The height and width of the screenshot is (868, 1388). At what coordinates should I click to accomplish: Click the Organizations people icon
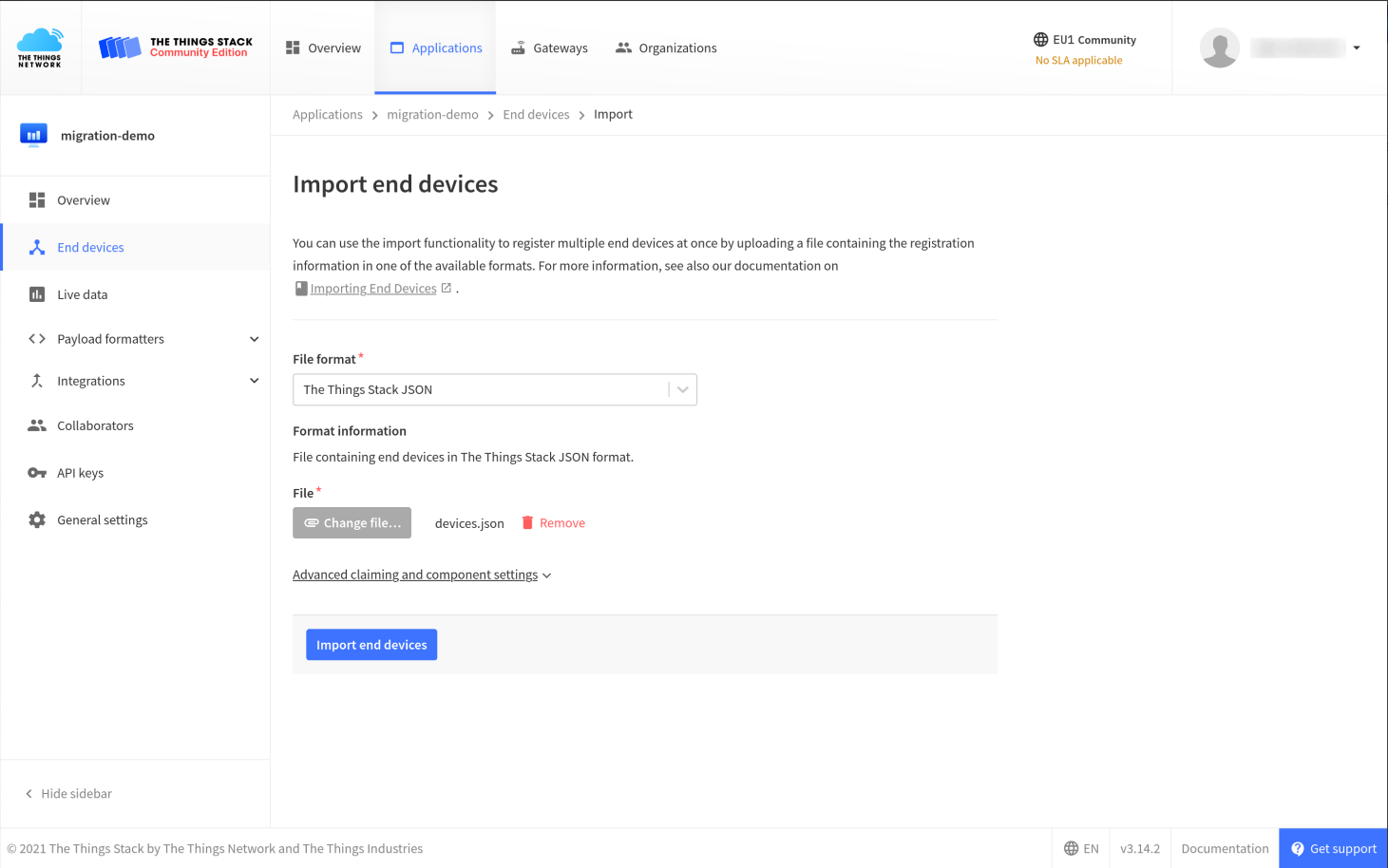click(x=623, y=47)
